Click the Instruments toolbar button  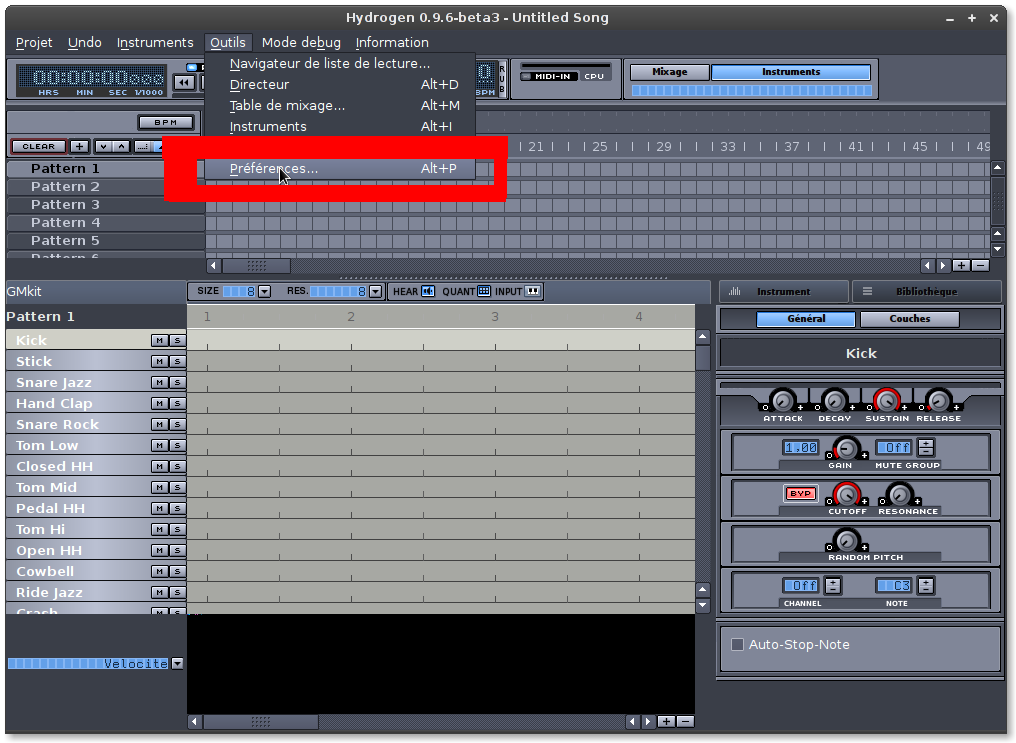[791, 72]
